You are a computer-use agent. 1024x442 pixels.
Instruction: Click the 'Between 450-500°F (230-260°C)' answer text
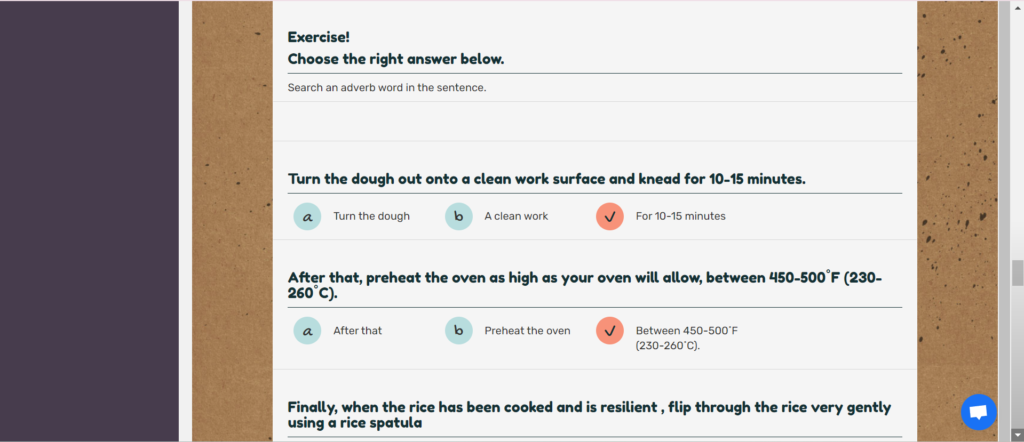[686, 338]
